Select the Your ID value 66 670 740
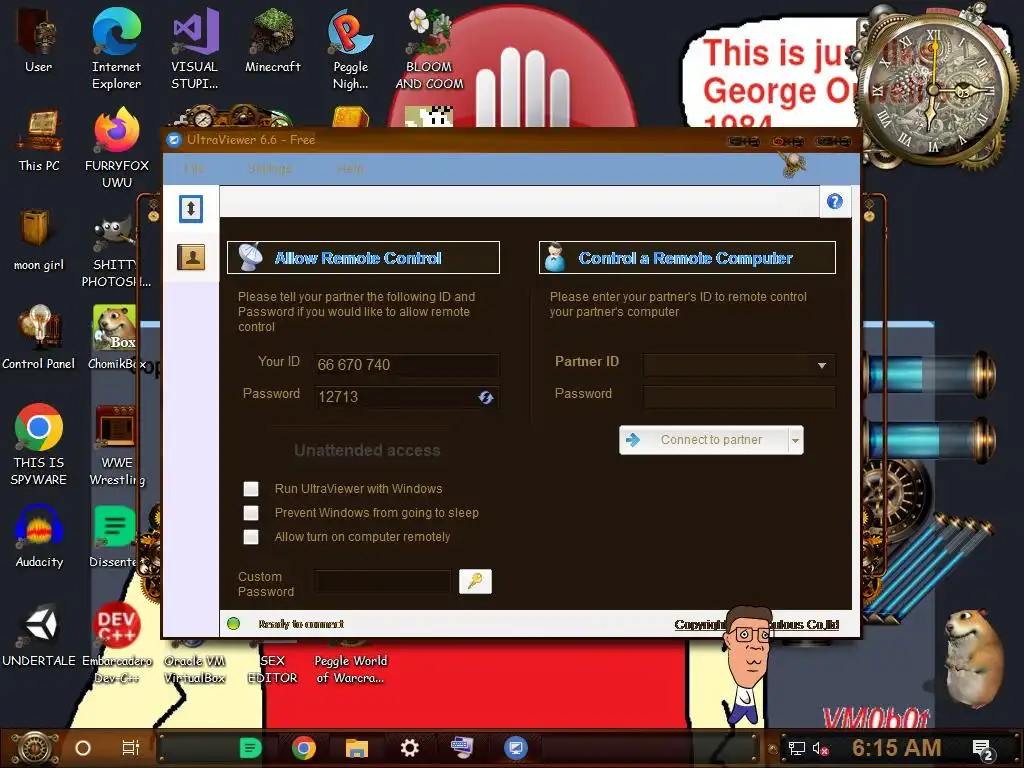This screenshot has width=1024, height=768. tap(353, 364)
